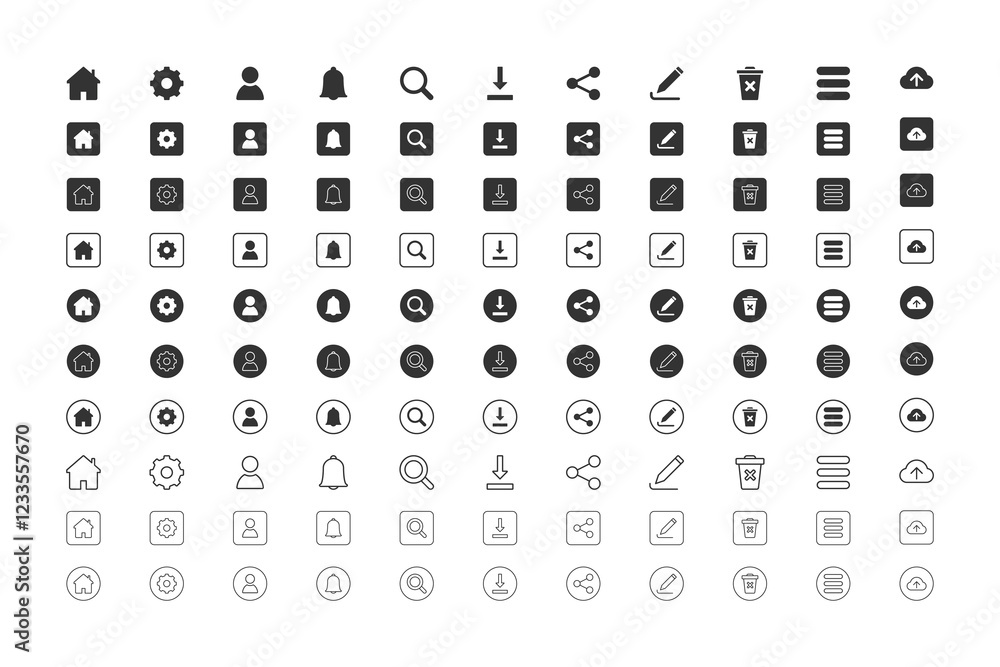Image resolution: width=1000 pixels, height=667 pixels.
Task: Click the magnifying glass in the dark filled square
Action: click(x=416, y=139)
